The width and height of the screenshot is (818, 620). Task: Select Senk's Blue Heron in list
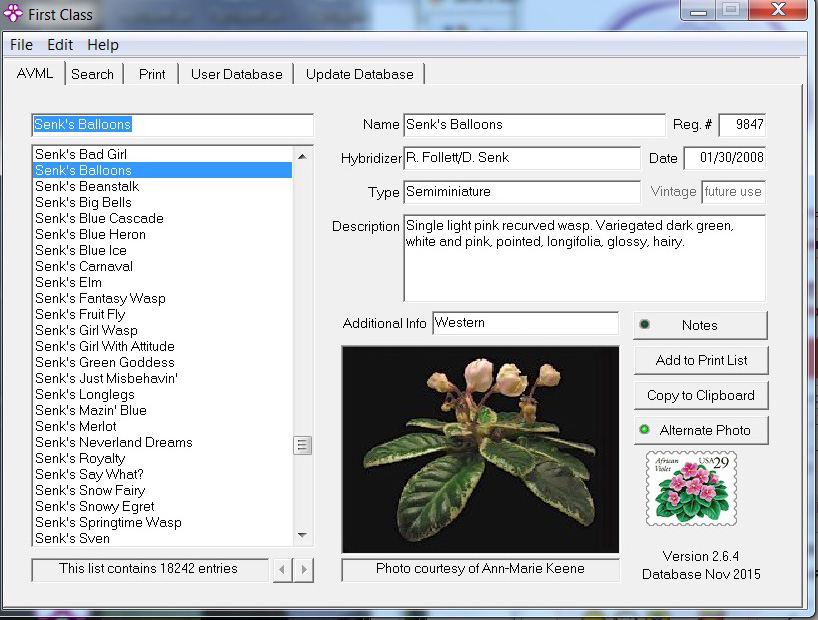162,234
